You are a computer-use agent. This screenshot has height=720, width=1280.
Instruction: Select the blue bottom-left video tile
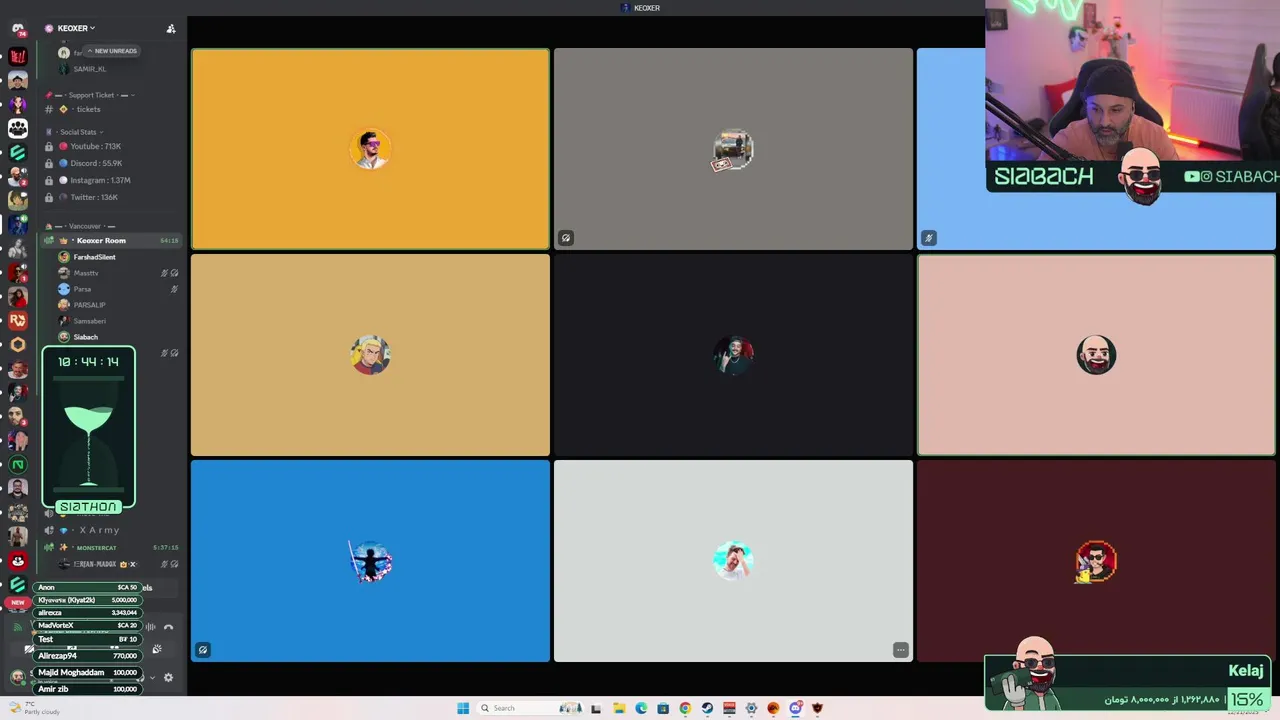coord(370,561)
